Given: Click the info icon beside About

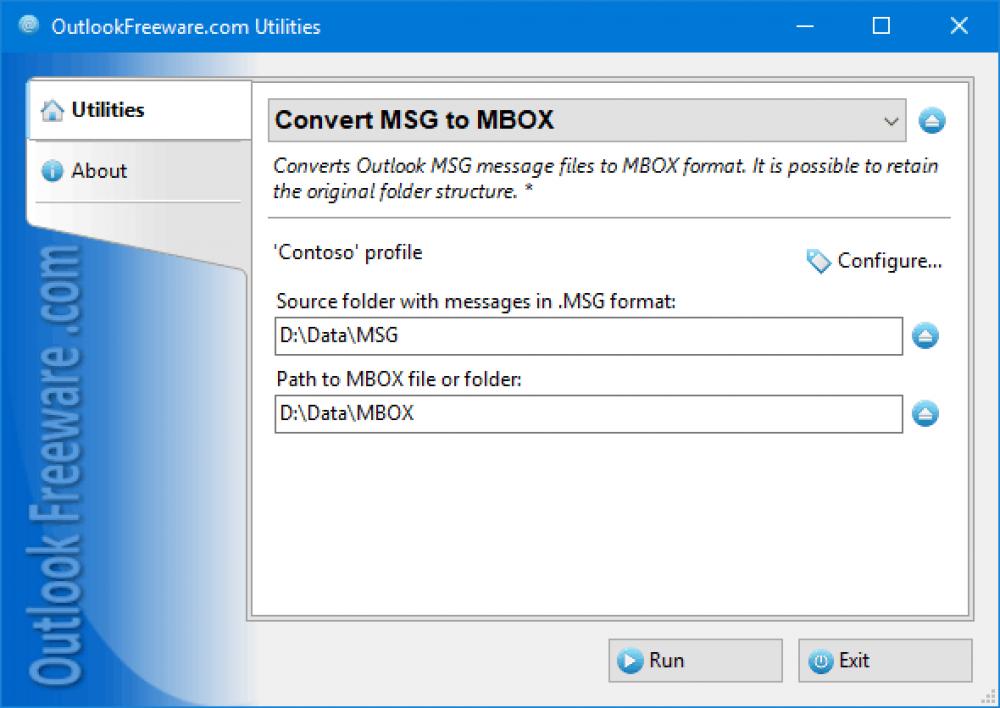Looking at the screenshot, I should (x=51, y=170).
